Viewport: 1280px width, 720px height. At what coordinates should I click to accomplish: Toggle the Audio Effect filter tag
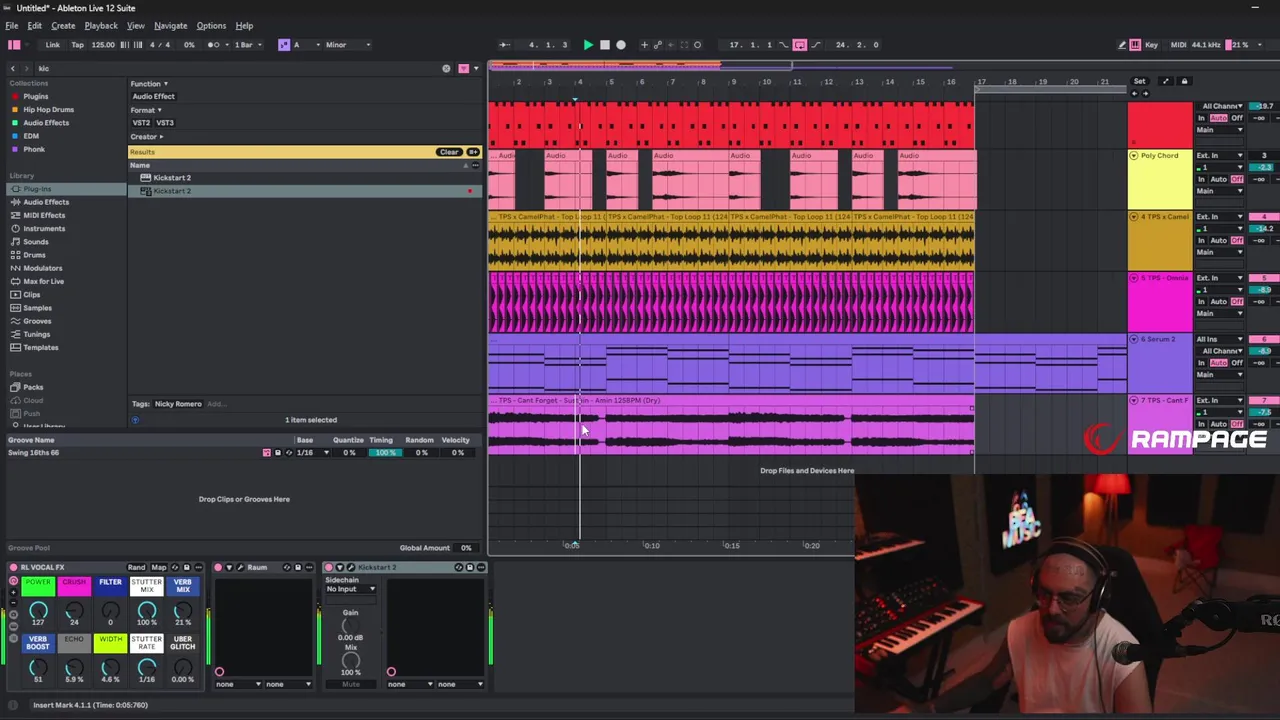pos(153,97)
